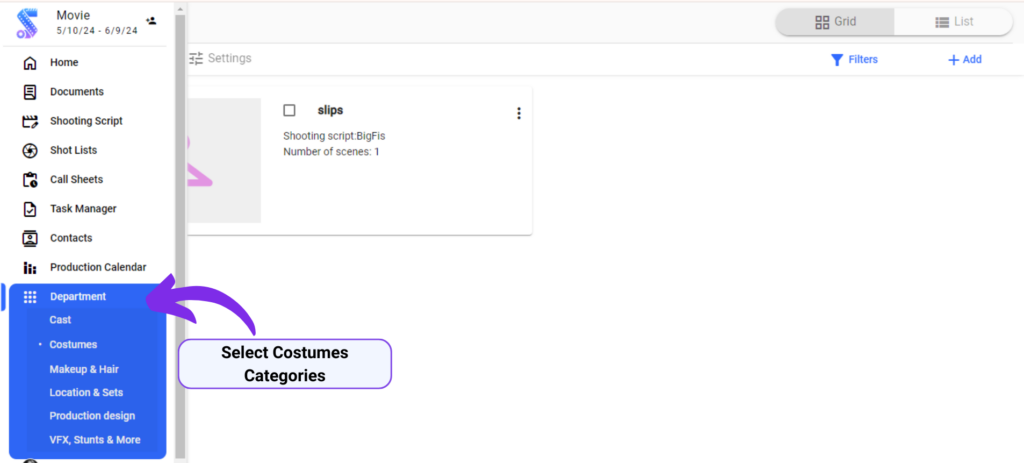Viewport: 1024px width, 463px height.
Task: Open the three-dot menu on slips card
Action: tap(518, 113)
